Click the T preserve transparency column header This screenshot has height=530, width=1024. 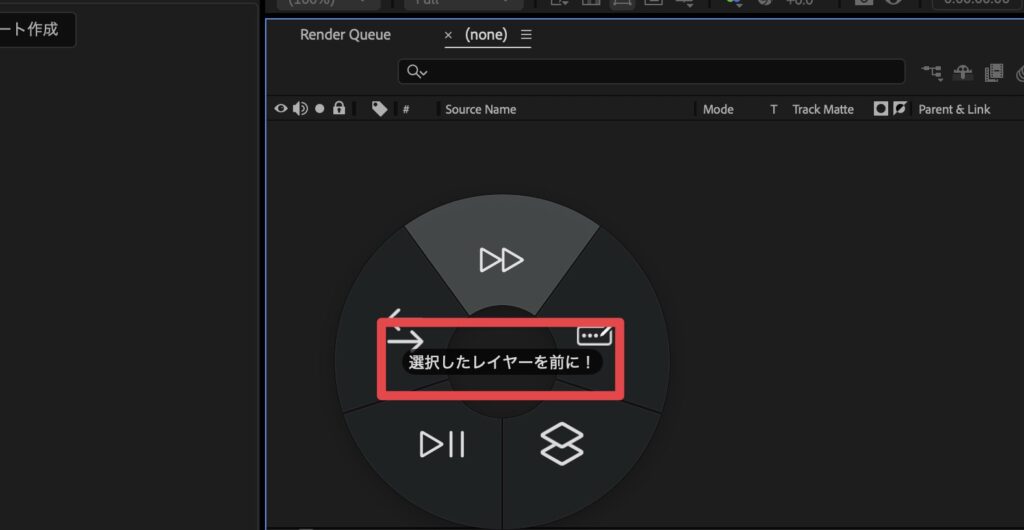click(x=774, y=110)
